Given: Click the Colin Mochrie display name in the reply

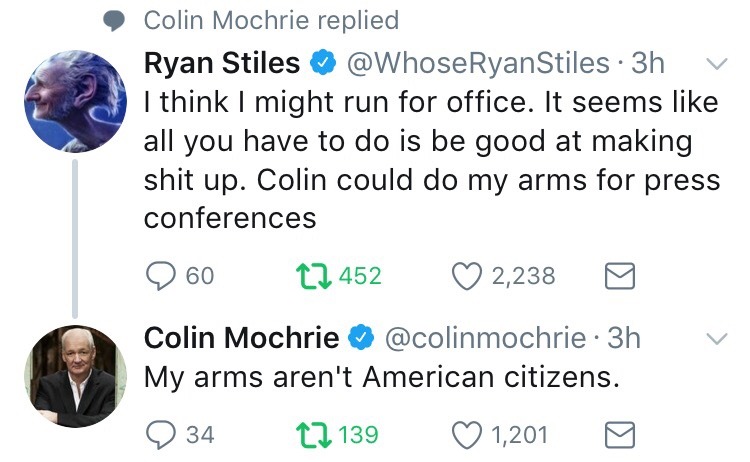Looking at the screenshot, I should pyautogui.click(x=241, y=339).
